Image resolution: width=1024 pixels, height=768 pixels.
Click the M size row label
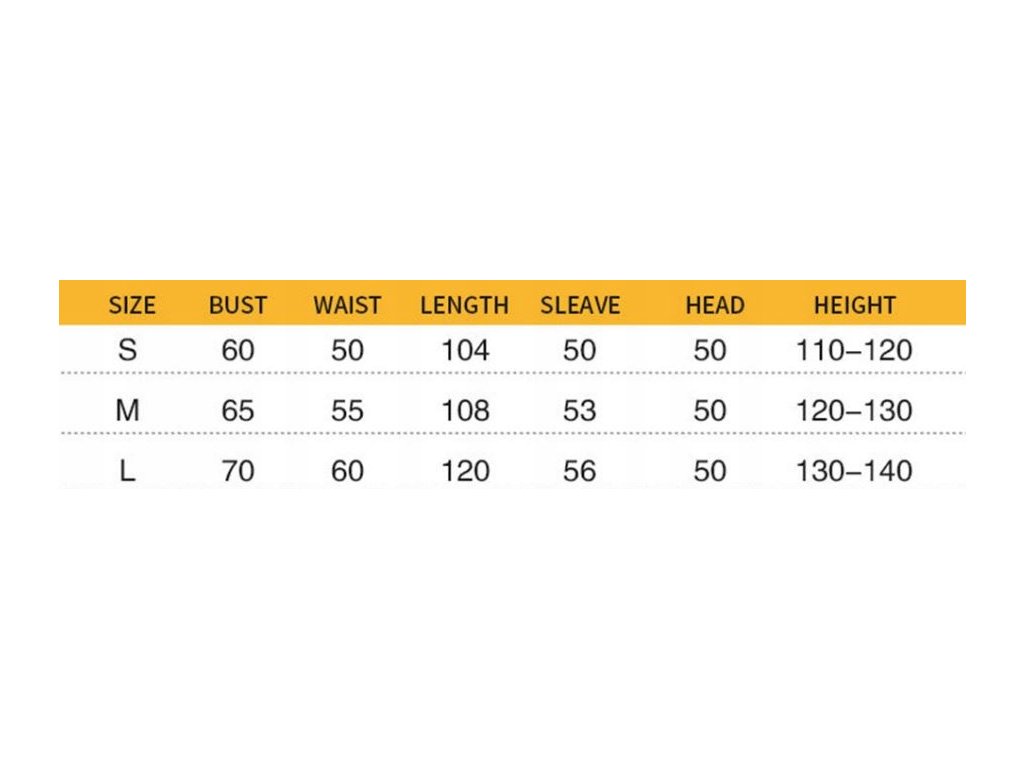127,411
